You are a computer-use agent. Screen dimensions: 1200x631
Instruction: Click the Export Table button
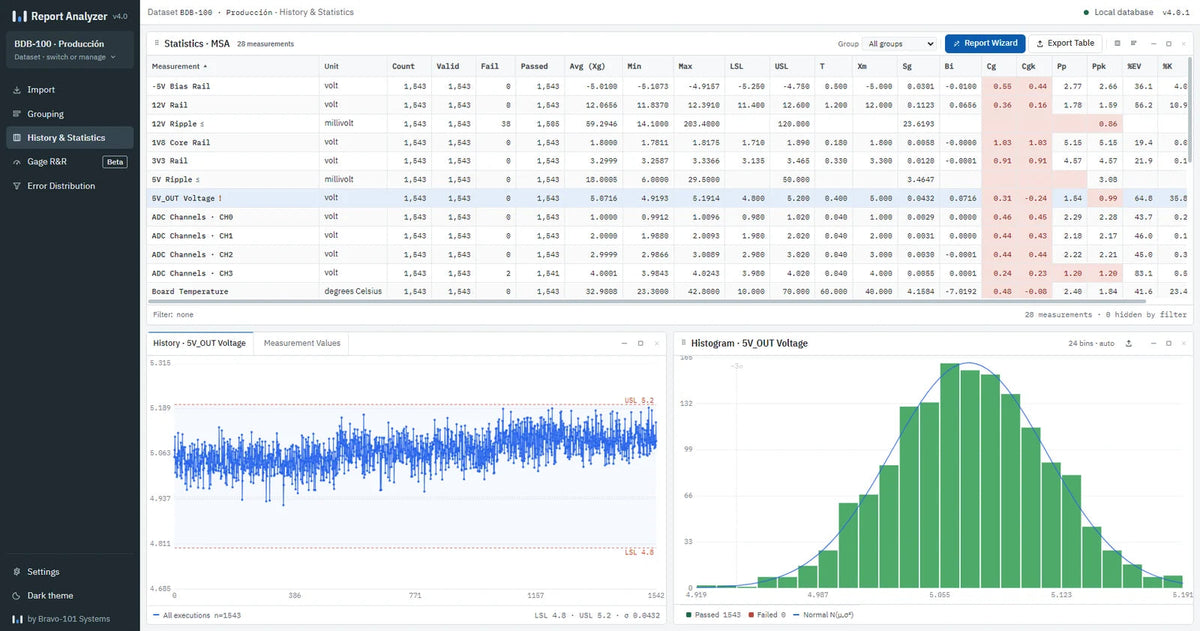pyautogui.click(x=1066, y=44)
